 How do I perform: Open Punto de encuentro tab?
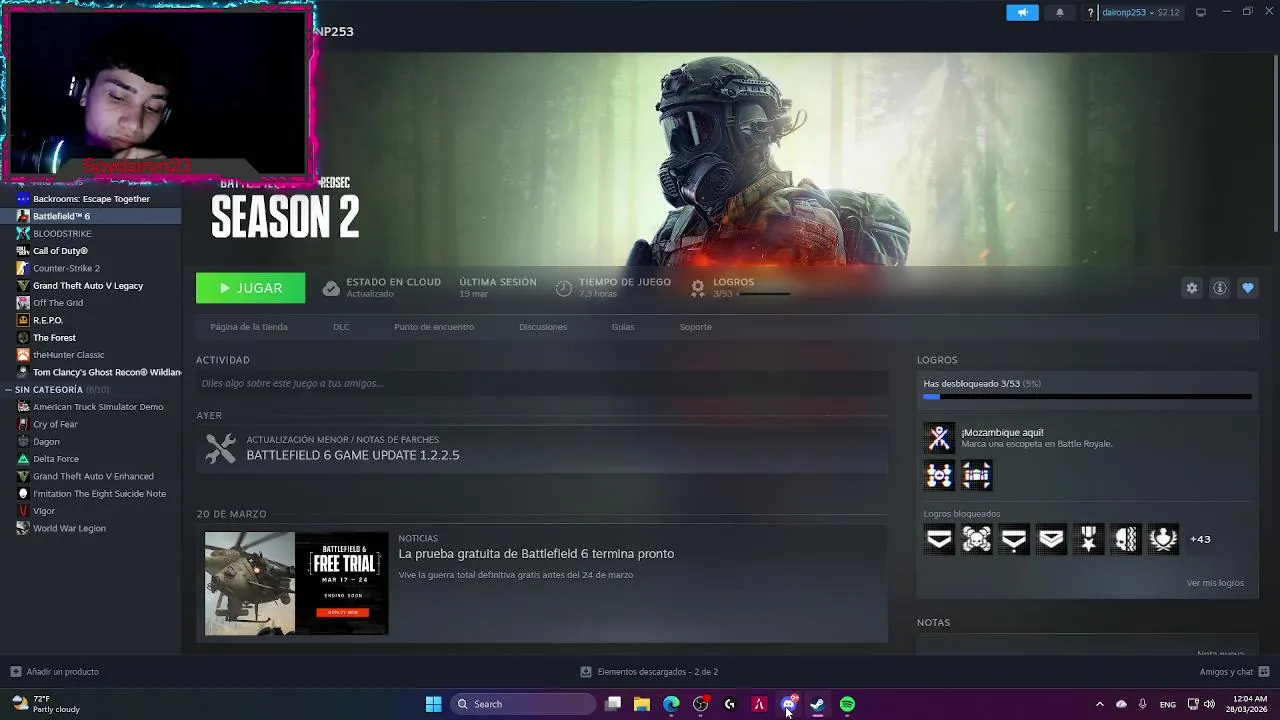(x=434, y=327)
